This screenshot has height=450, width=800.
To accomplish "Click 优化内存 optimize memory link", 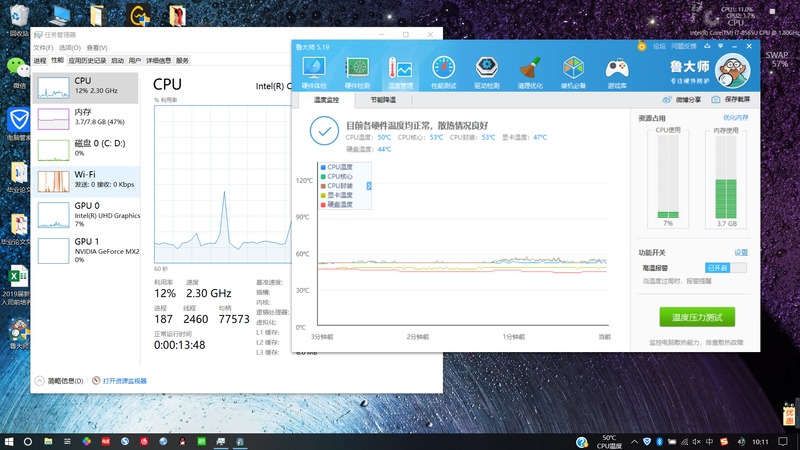I will 735,118.
